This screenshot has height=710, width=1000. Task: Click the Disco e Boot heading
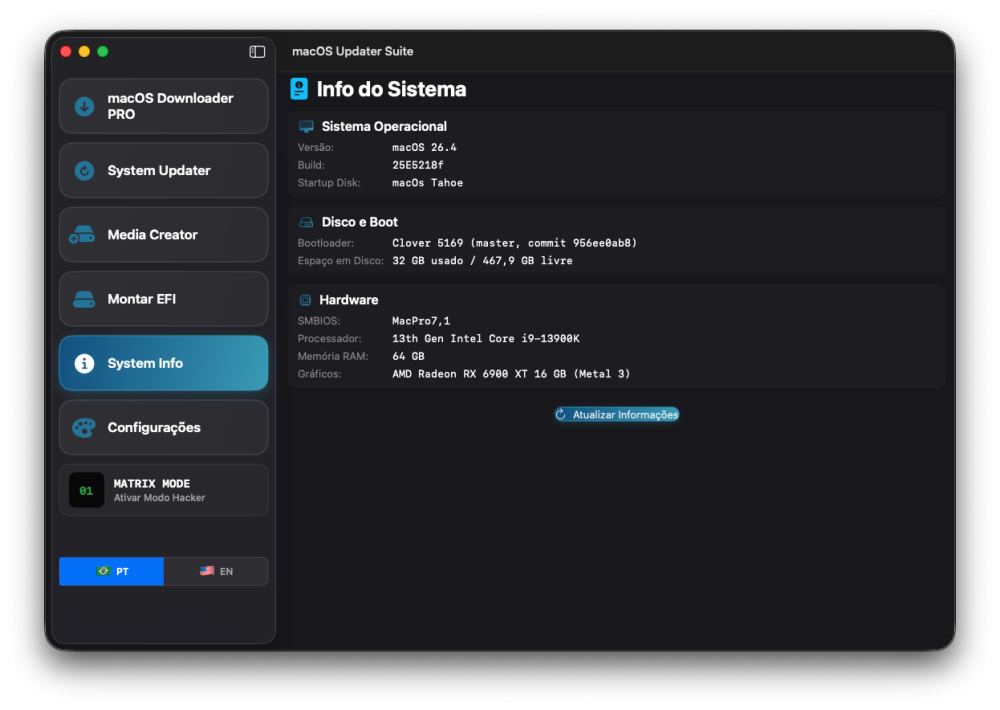point(360,222)
